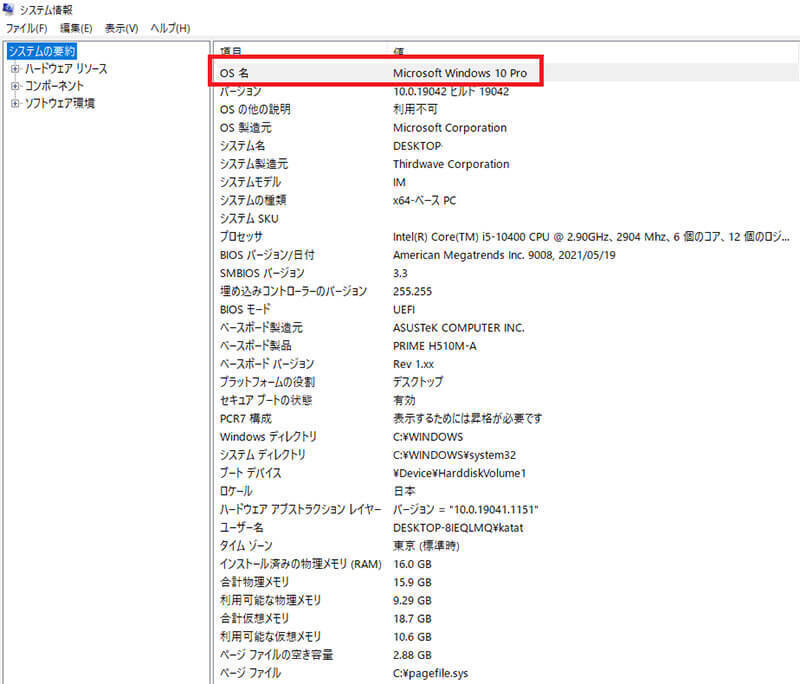Expand the コンポーネント tree node

coord(15,86)
